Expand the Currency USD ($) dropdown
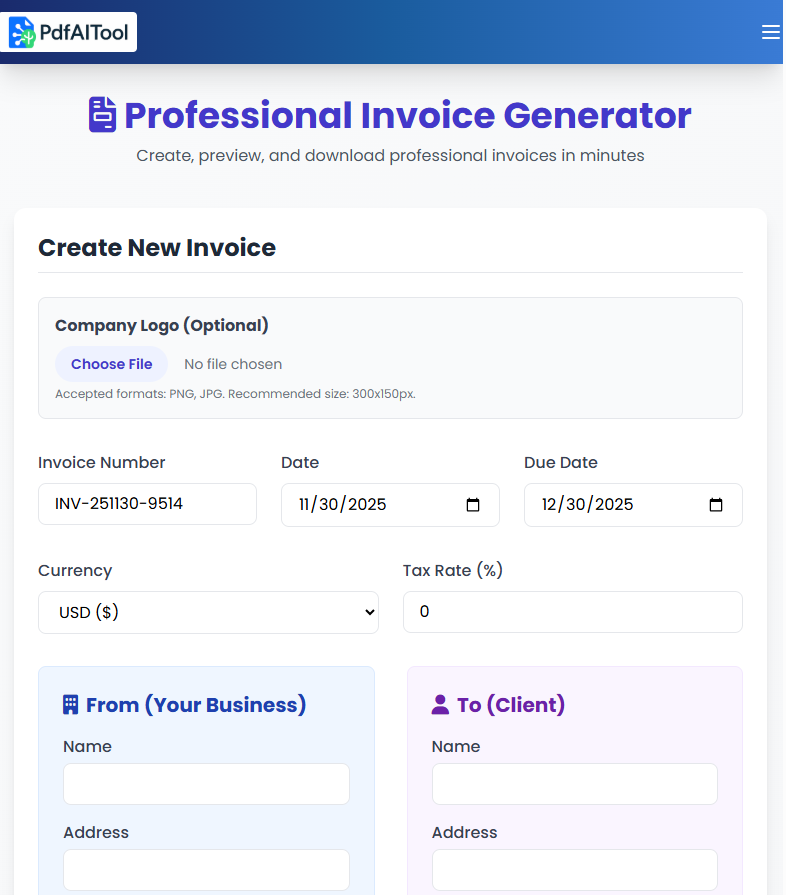The width and height of the screenshot is (786, 895). pyautogui.click(x=208, y=612)
